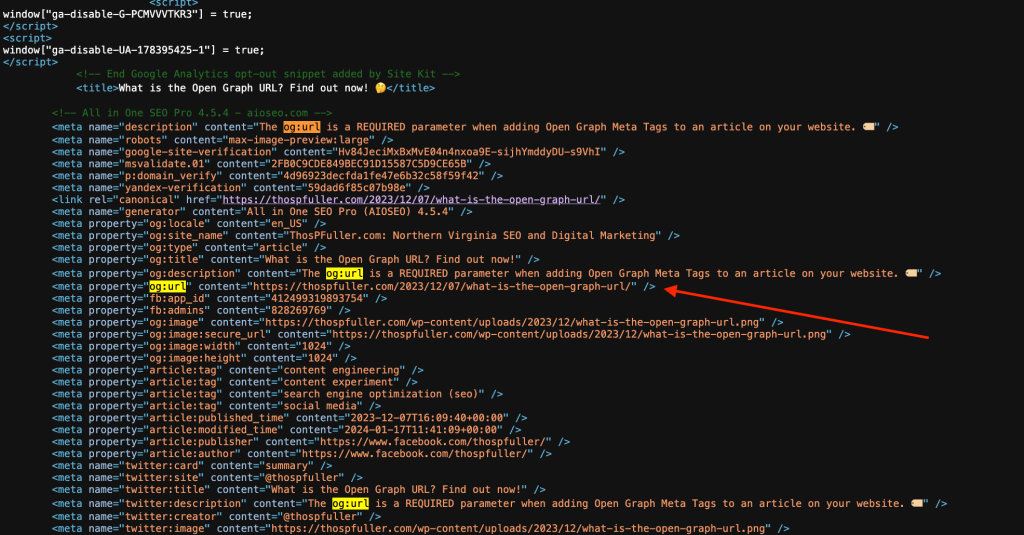Click the robots max-image-preview:large line

[x=223, y=140]
